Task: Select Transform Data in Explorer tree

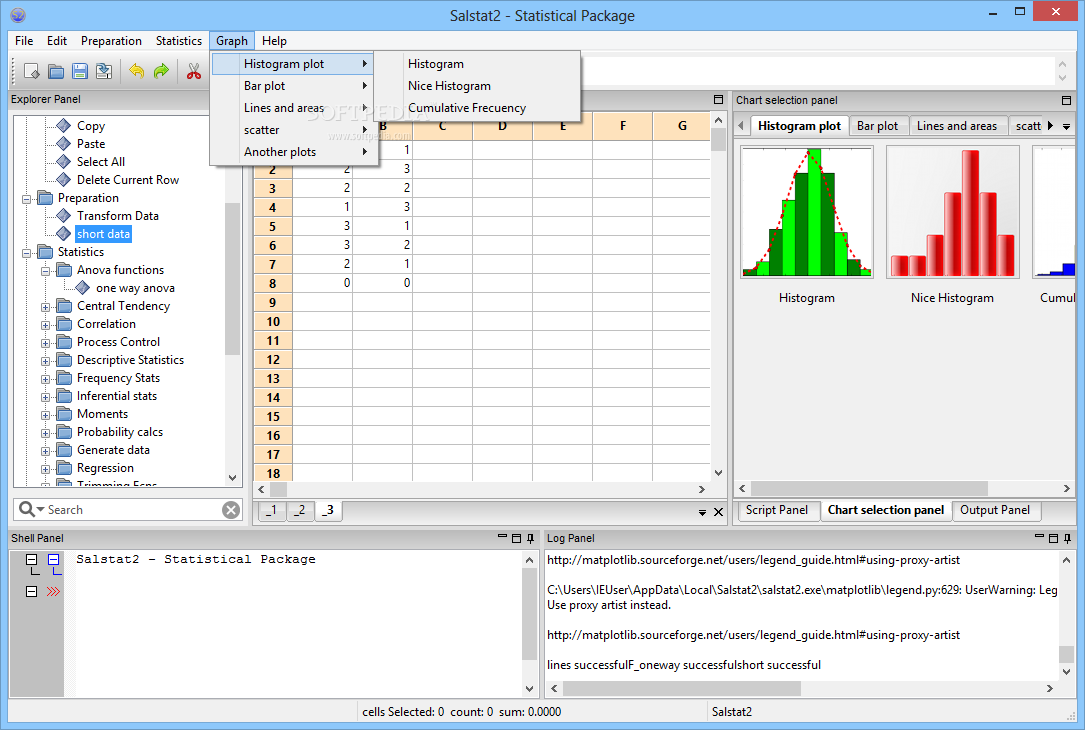Action: coord(118,216)
